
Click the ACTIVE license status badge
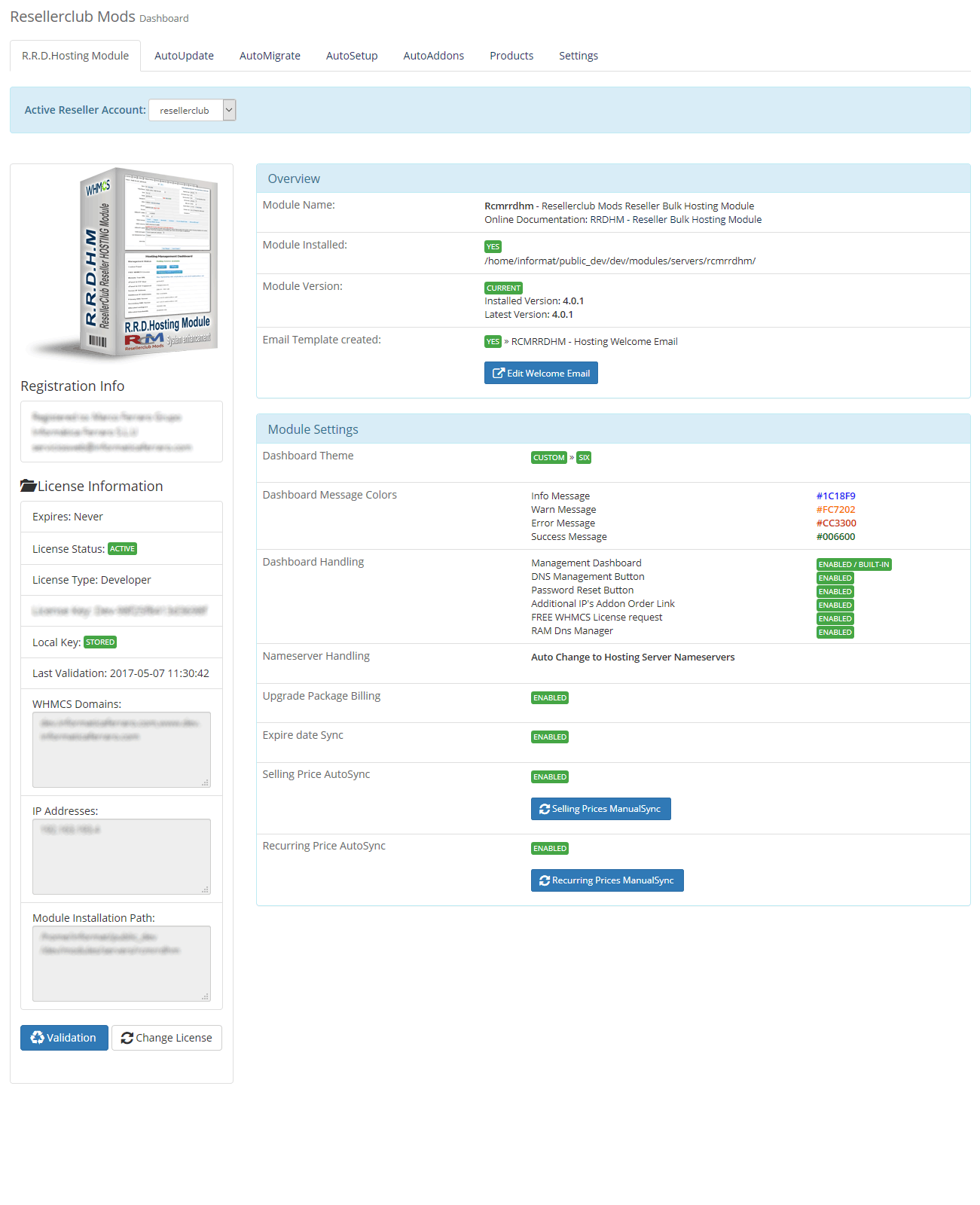click(122, 549)
